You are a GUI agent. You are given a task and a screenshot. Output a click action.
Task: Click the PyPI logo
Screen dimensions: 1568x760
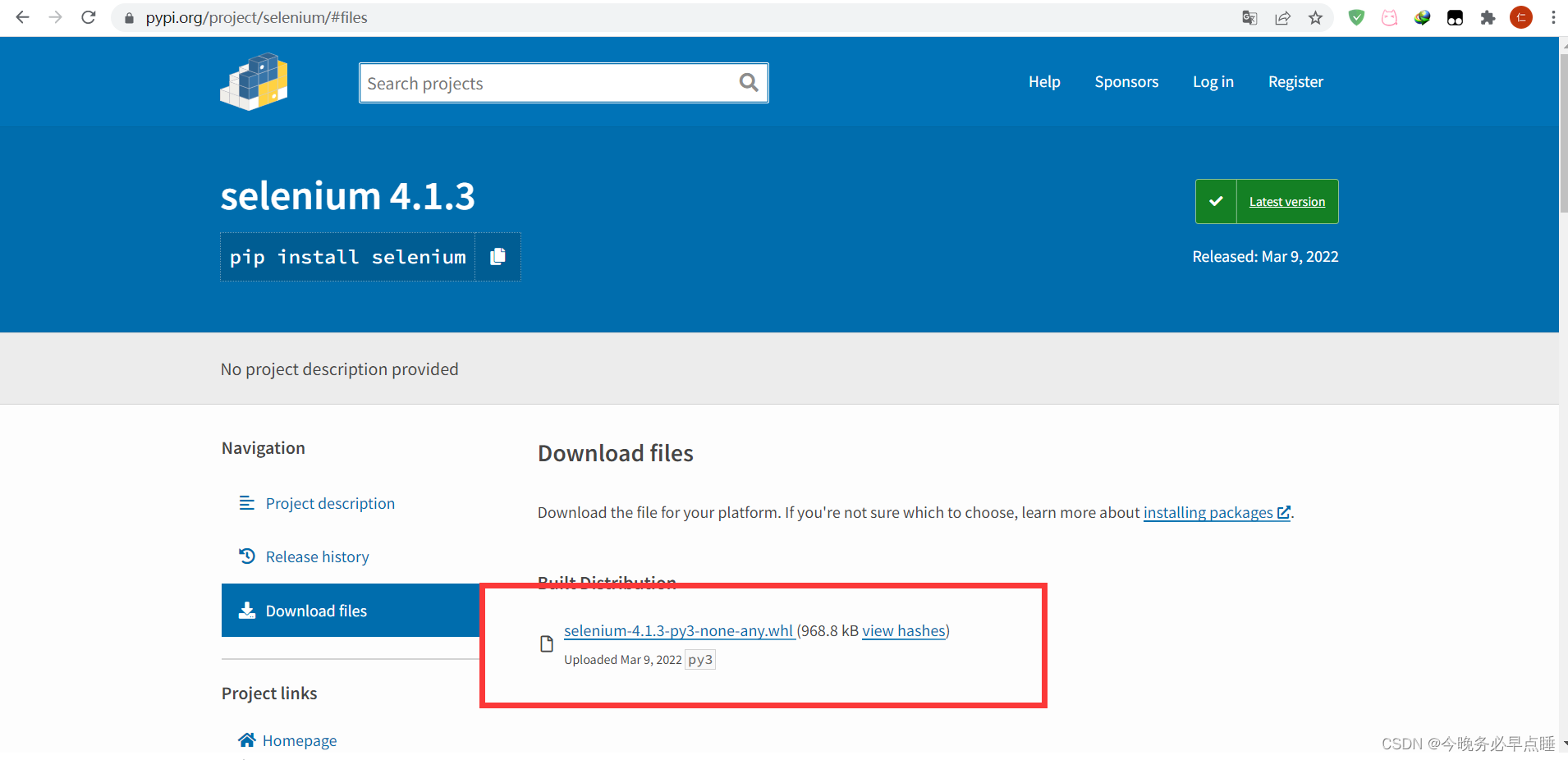(254, 82)
